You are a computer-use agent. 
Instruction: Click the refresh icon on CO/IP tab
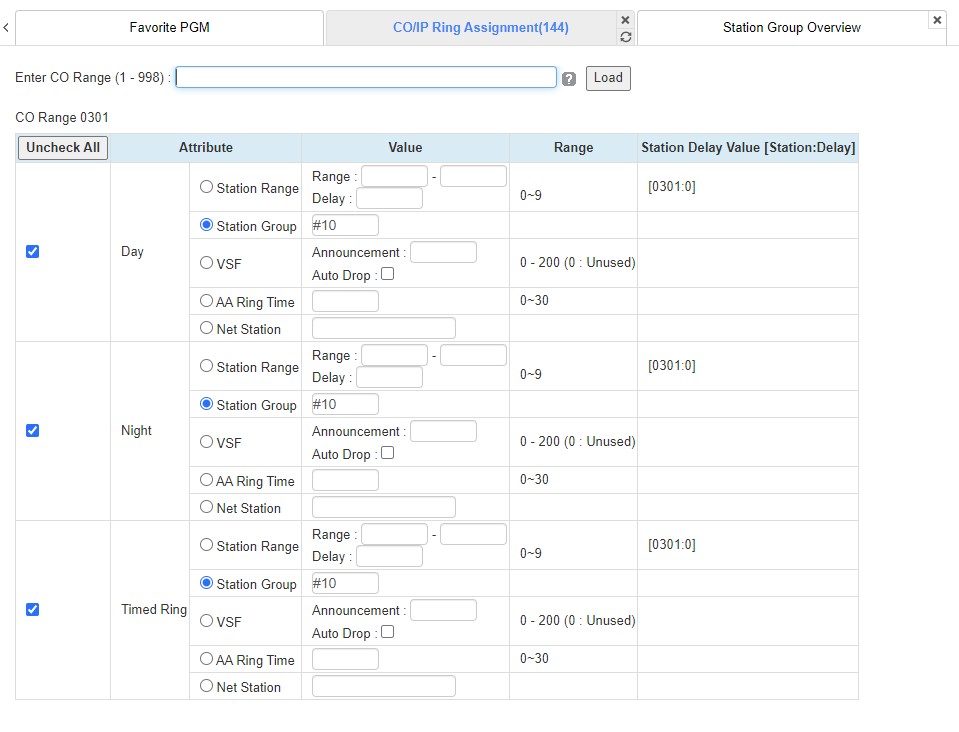click(626, 37)
